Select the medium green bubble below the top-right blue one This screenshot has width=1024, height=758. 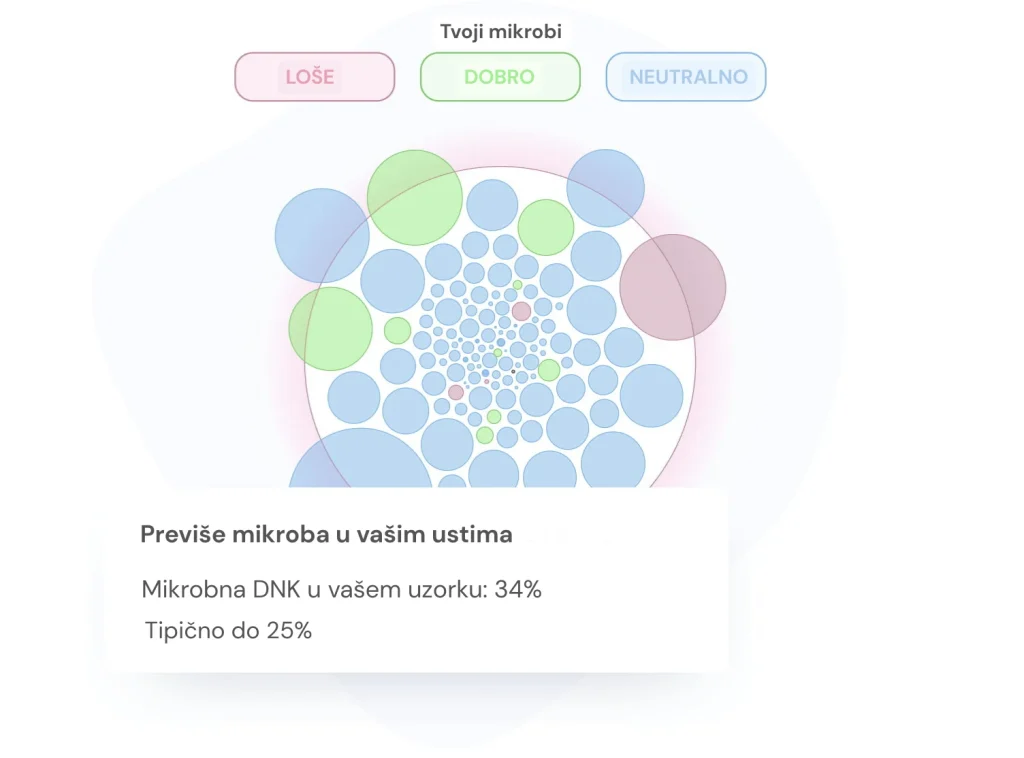pos(546,227)
